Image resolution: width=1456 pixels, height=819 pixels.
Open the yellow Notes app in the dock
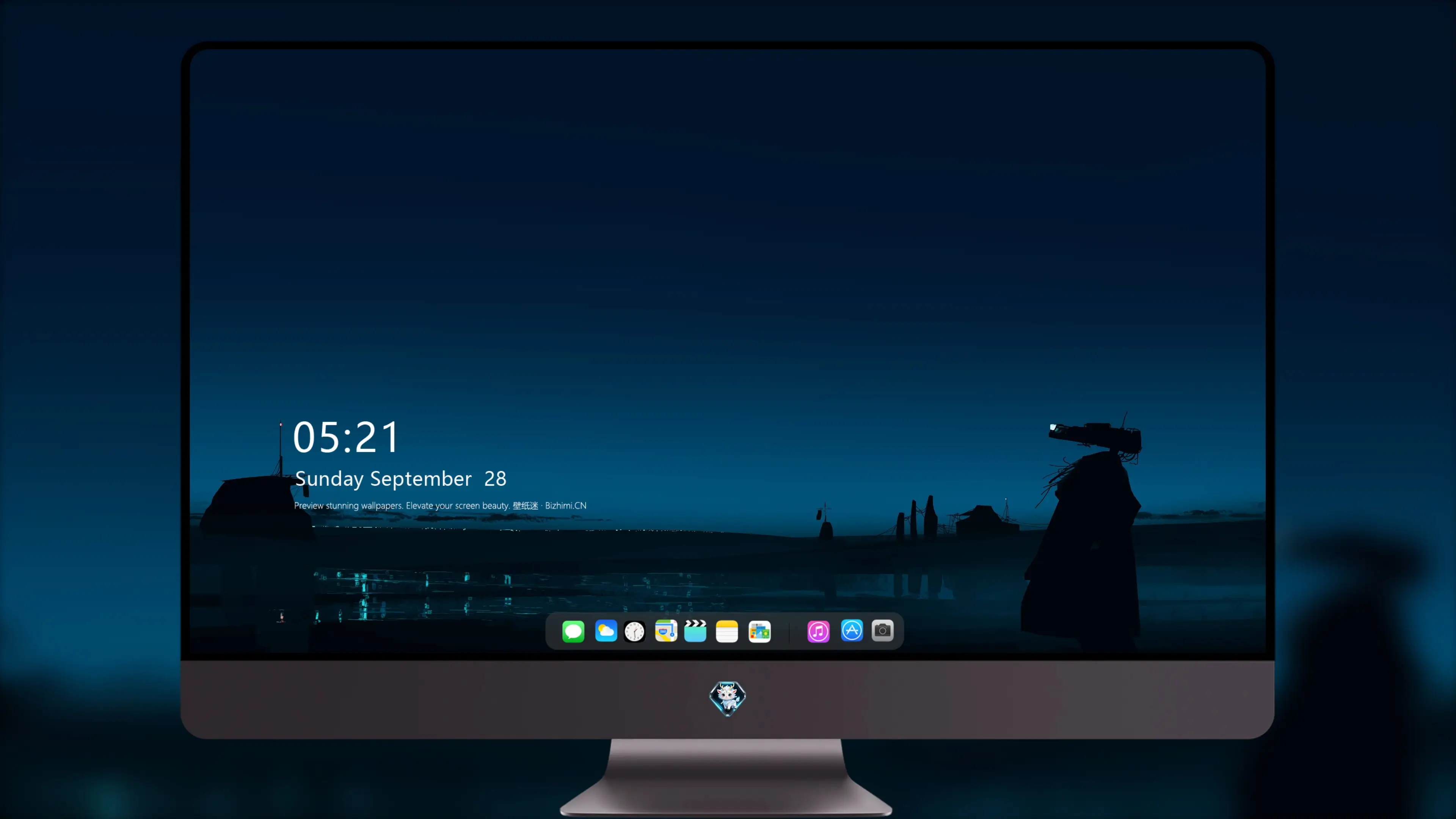point(727,631)
